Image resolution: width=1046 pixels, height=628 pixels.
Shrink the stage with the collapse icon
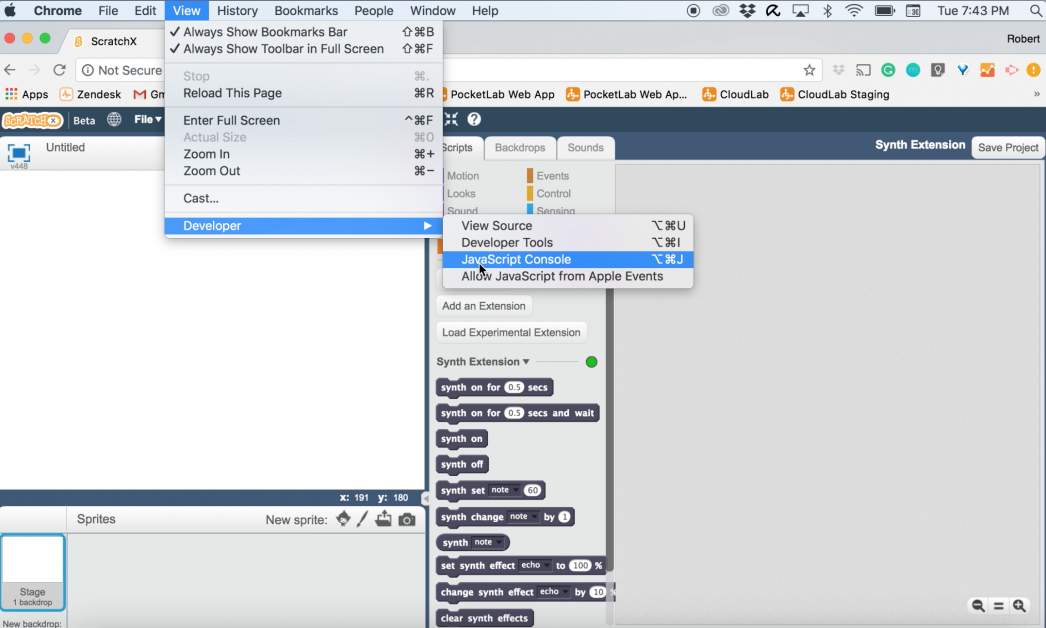click(x=450, y=118)
